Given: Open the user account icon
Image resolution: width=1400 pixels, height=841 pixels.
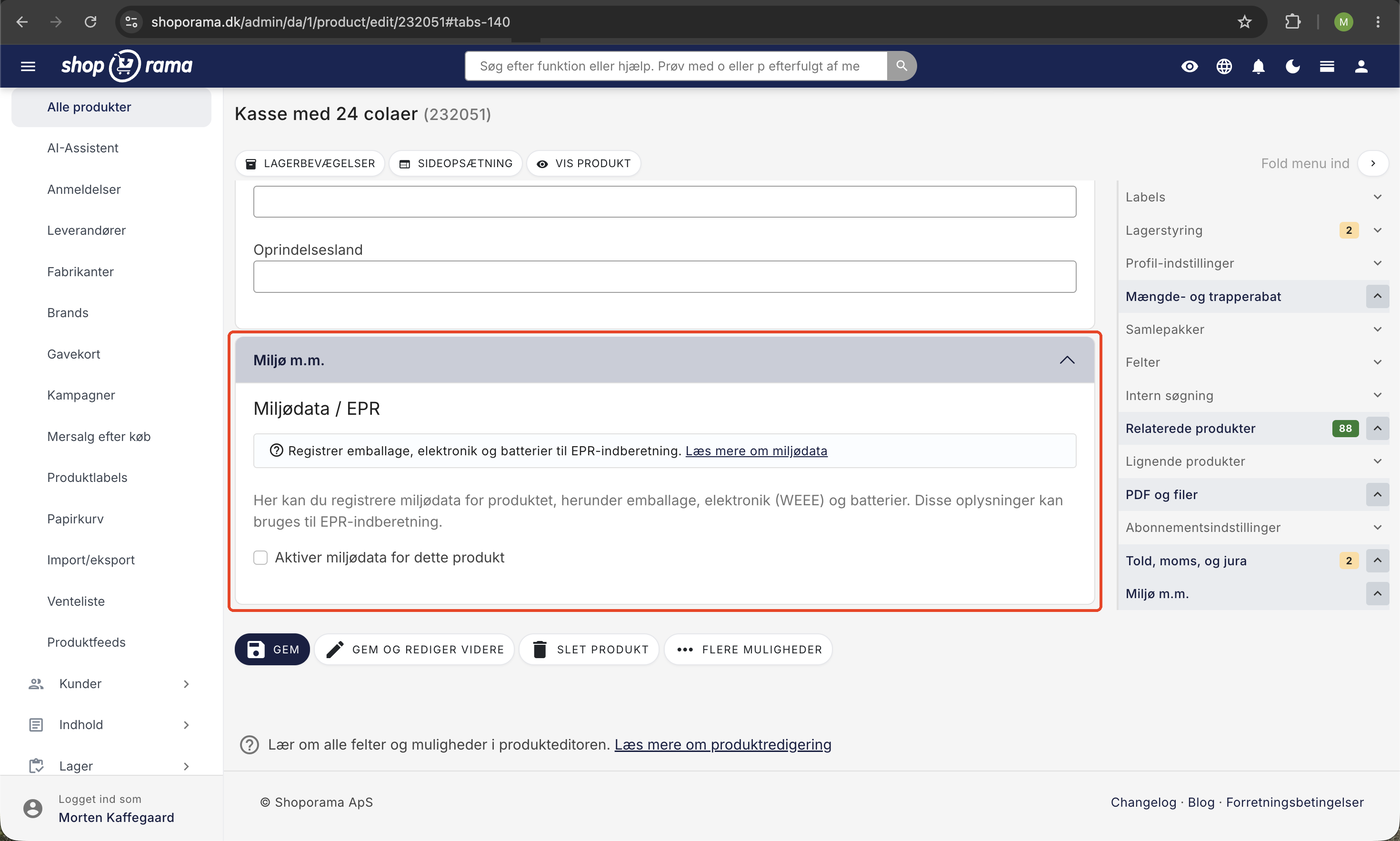Looking at the screenshot, I should 1361,66.
